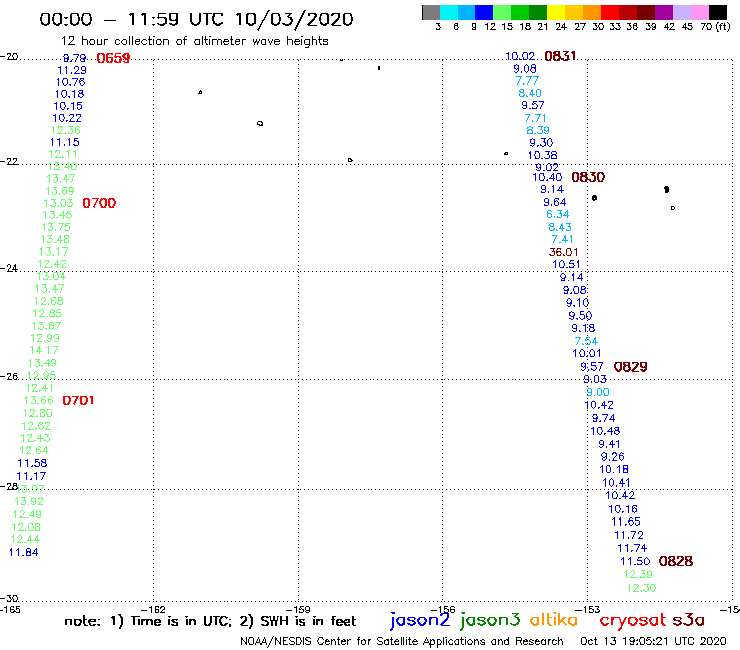Viewport: 740px width, 650px height.
Task: Click the value 13.66 beside 0701
Action: 39,400
